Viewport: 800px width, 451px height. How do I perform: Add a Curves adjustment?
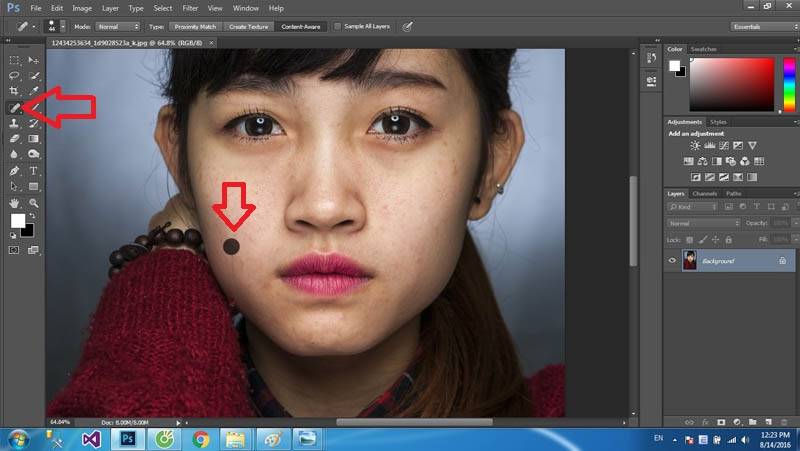coord(723,145)
